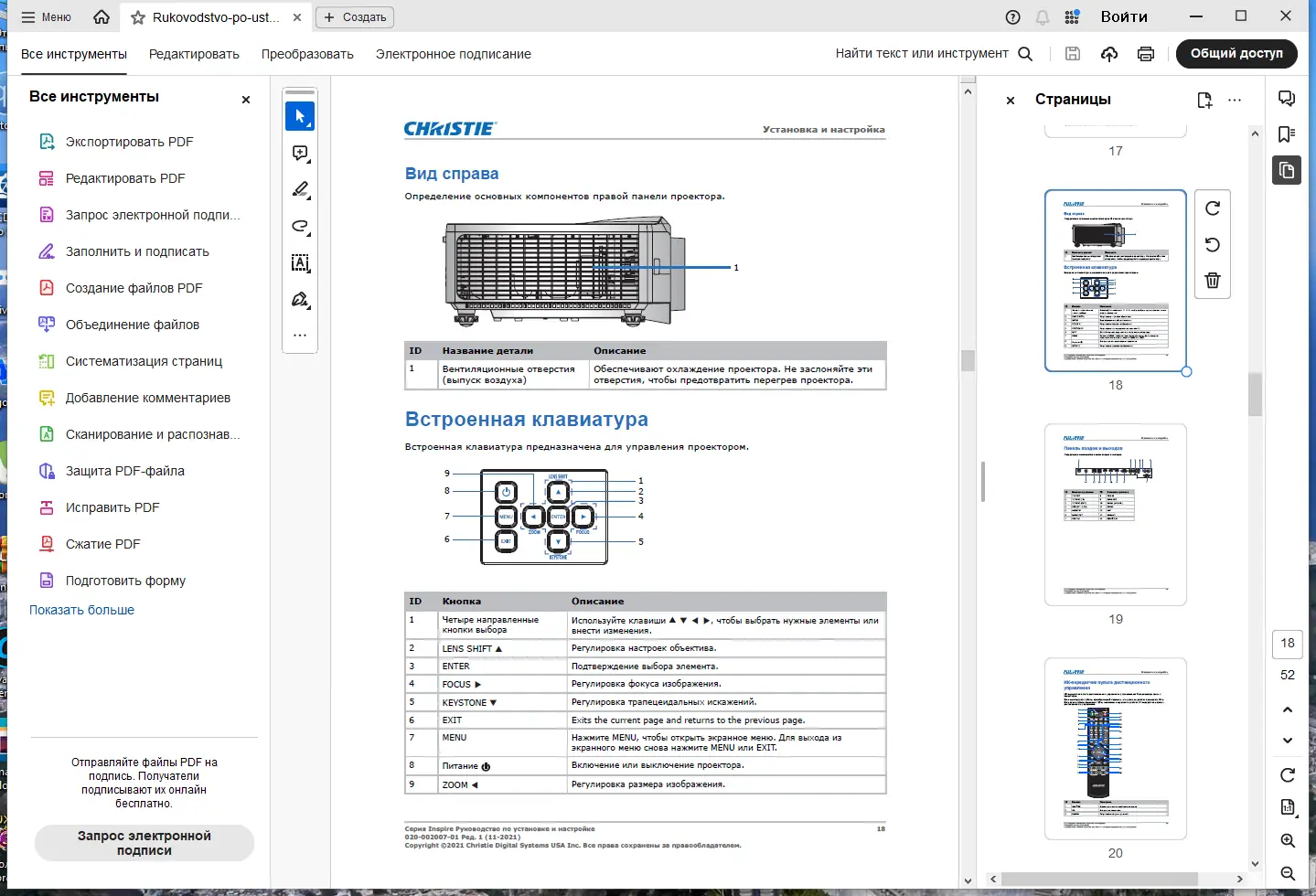Pick the freehand draw lasso tool

tap(300, 227)
